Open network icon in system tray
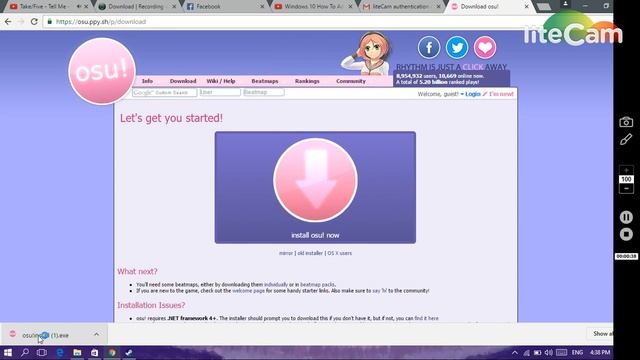This screenshot has height=360, width=640. (x=527, y=352)
